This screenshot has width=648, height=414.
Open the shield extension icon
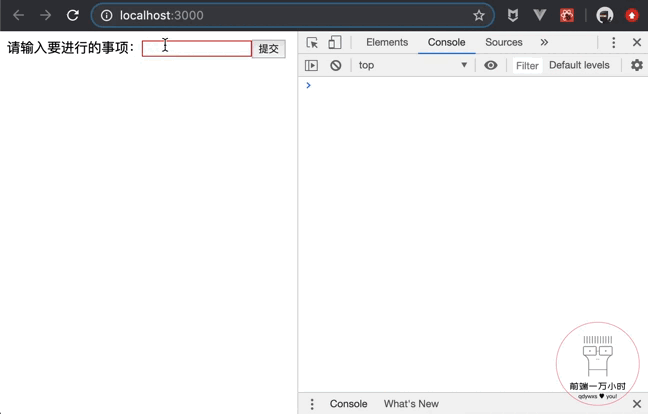coord(513,15)
